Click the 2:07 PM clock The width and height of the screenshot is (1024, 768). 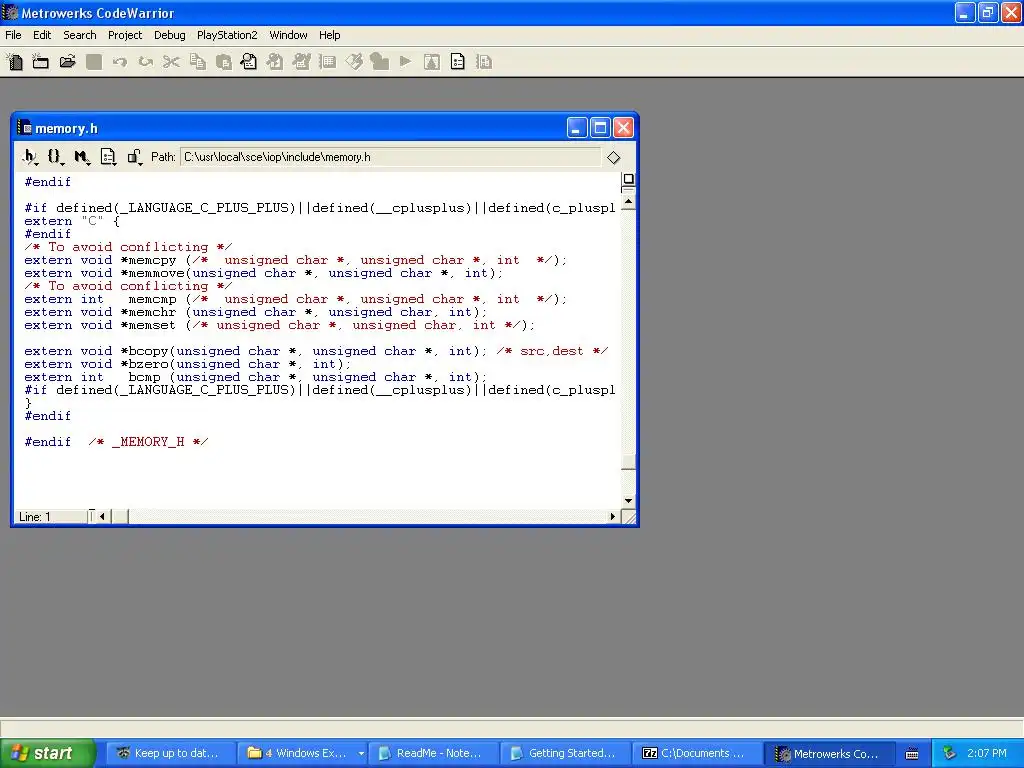tap(987, 754)
